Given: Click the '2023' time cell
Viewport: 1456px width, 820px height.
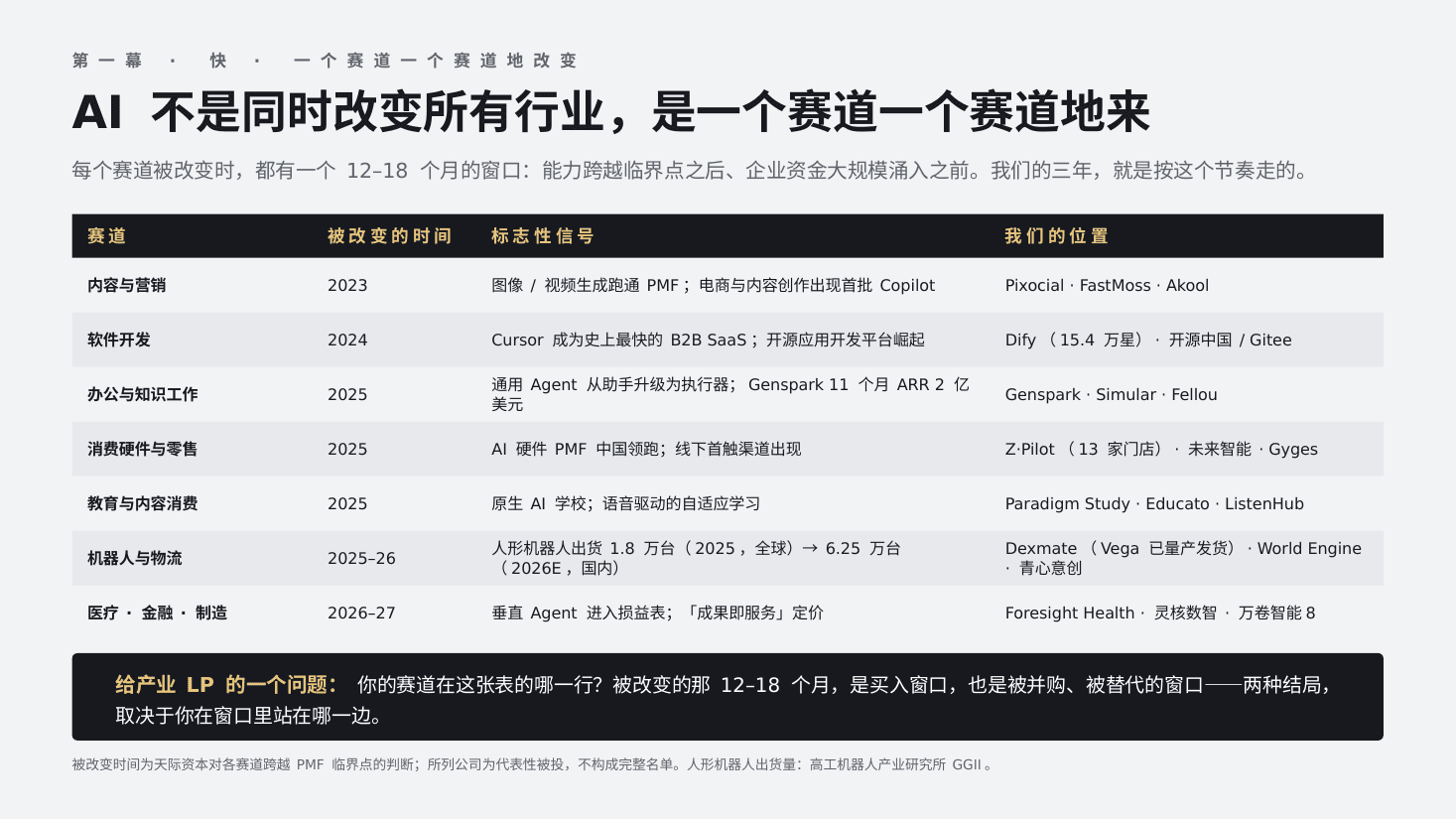Looking at the screenshot, I should point(347,285).
